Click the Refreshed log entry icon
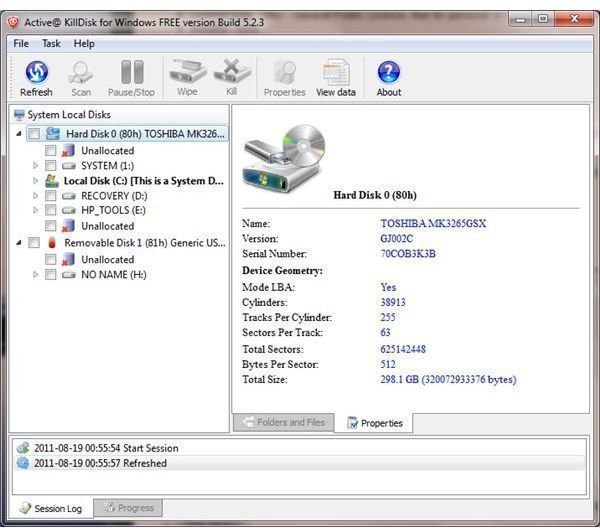Screen dimensions: 600x530 (x=23, y=463)
